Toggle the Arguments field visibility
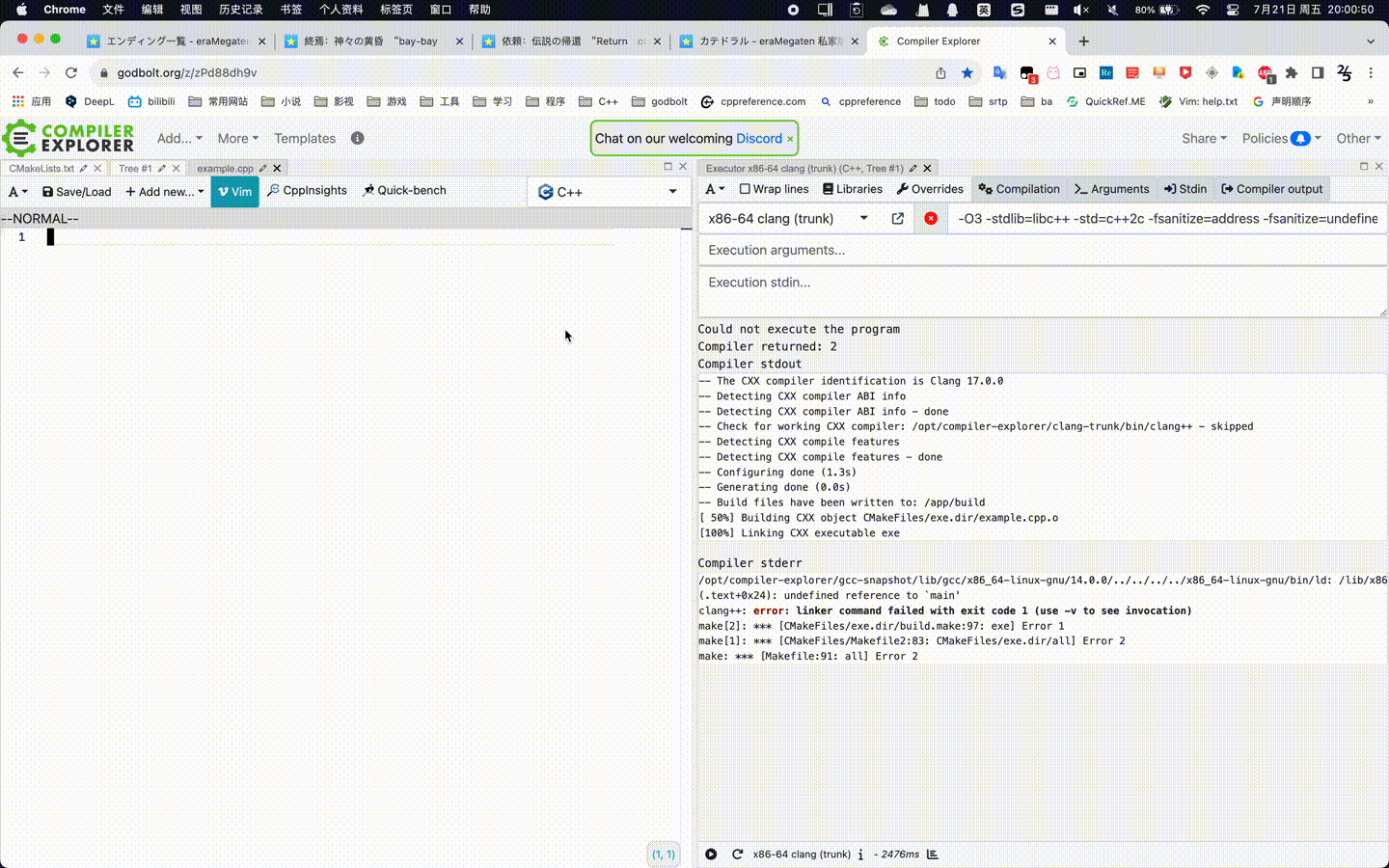This screenshot has height=868, width=1389. 1112,189
